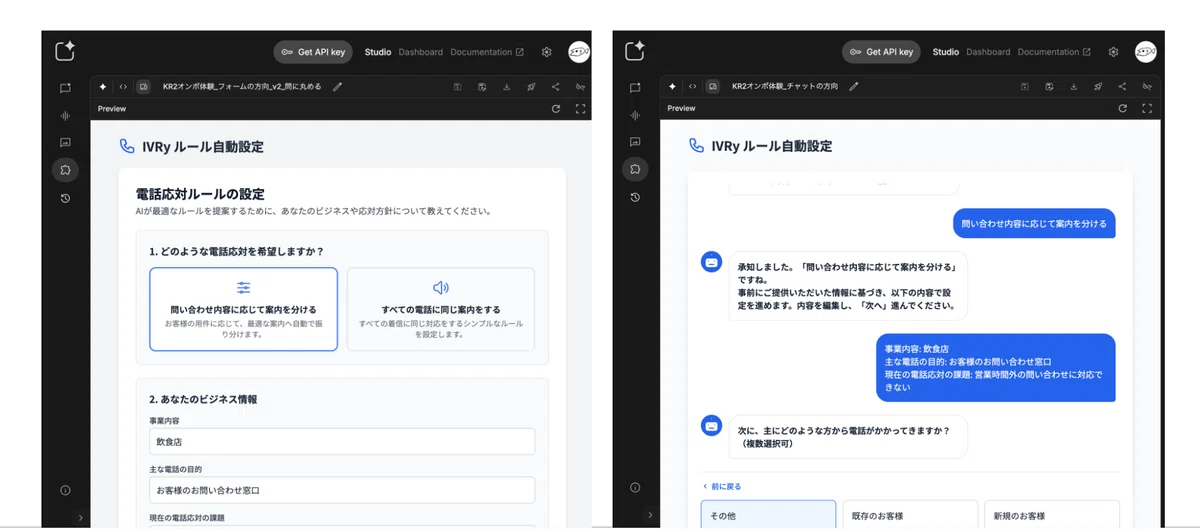Click the blue 問い合わせ内容に応じて案内を分ける chat bubble
The height and width of the screenshot is (529, 1200).
click(x=1034, y=223)
